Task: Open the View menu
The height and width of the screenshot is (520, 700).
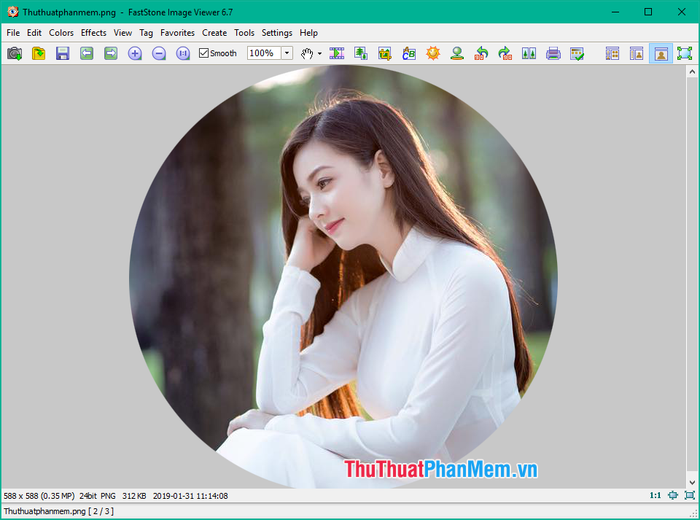Action: (123, 33)
